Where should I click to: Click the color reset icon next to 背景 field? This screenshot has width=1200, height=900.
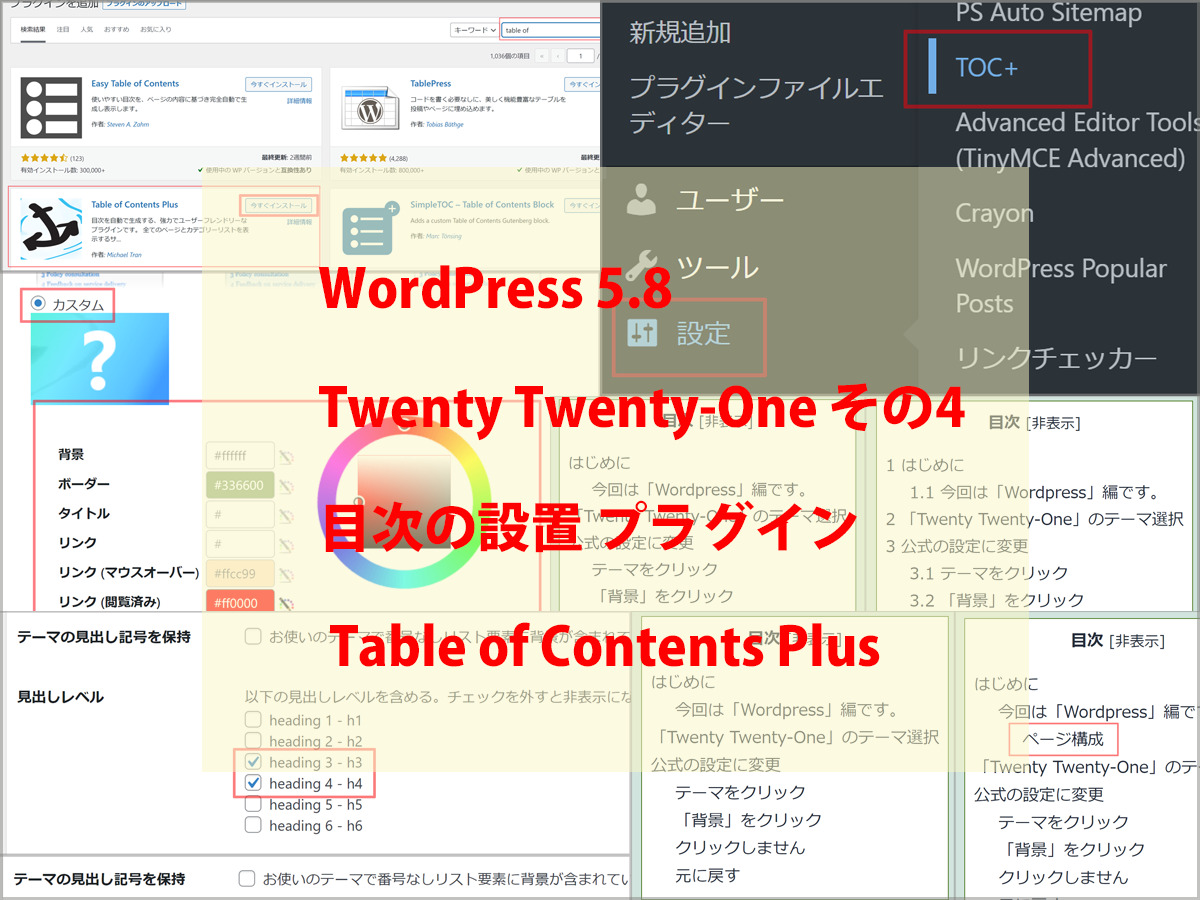tap(287, 457)
